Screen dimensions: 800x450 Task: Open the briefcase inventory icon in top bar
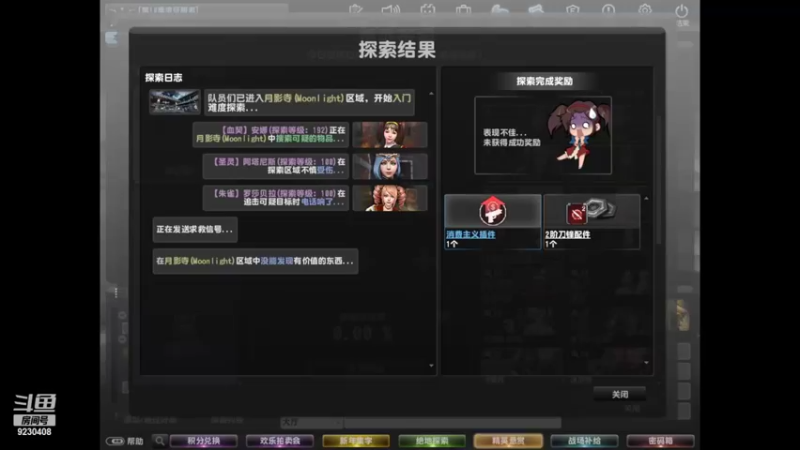(x=463, y=10)
